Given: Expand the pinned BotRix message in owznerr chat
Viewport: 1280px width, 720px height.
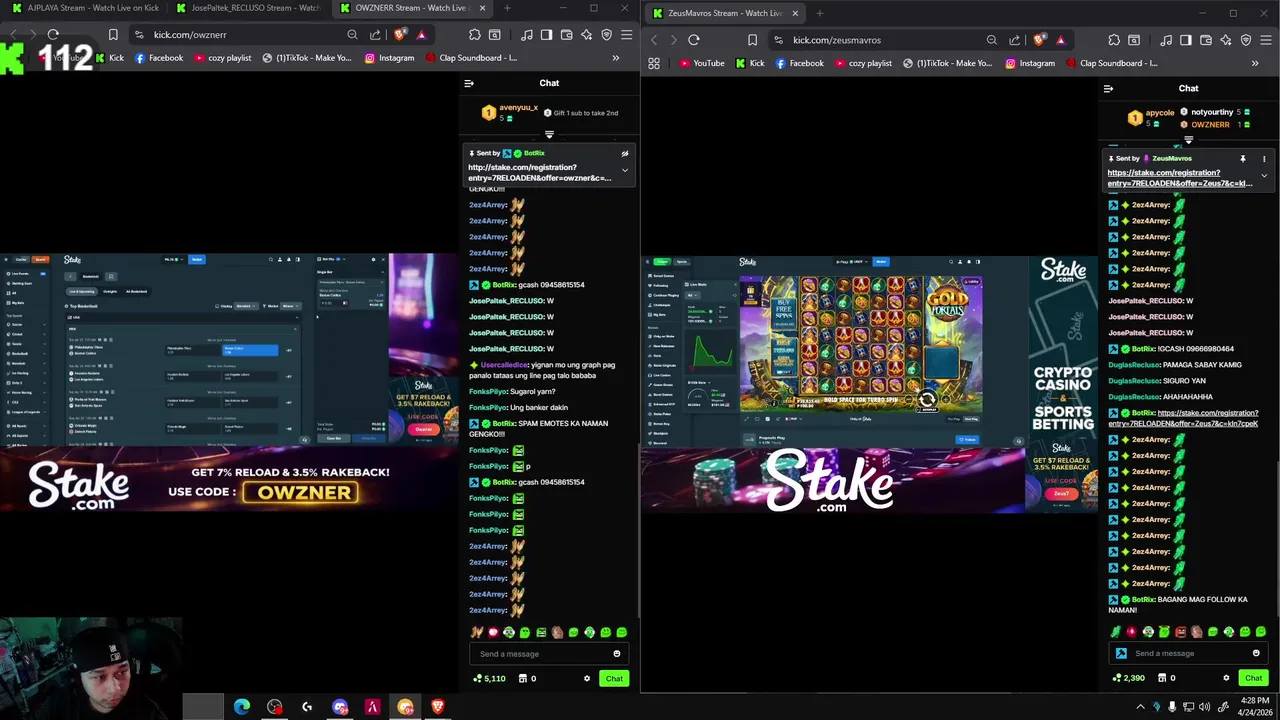Looking at the screenshot, I should [x=625, y=170].
